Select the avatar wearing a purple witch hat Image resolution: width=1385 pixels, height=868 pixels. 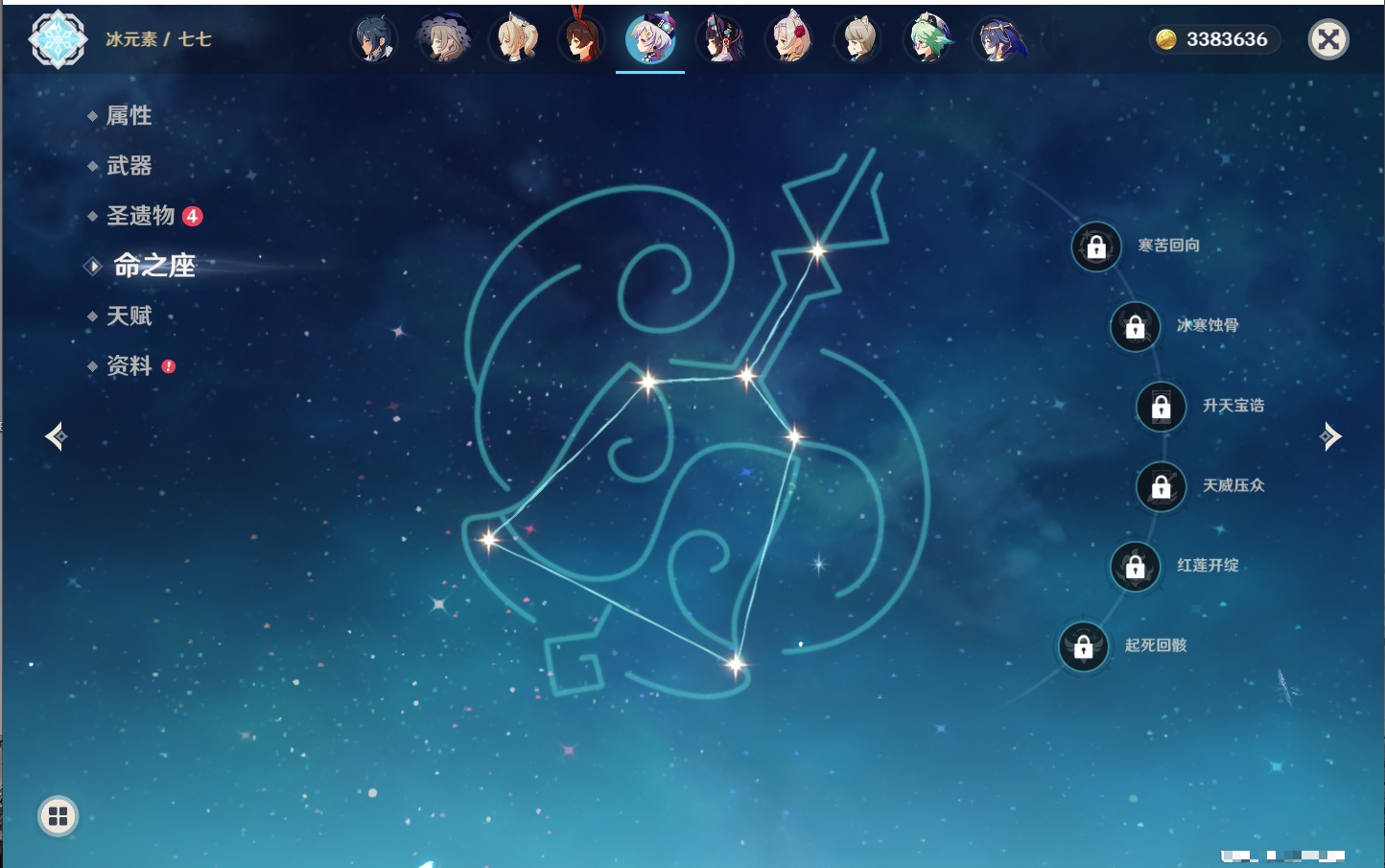click(444, 39)
